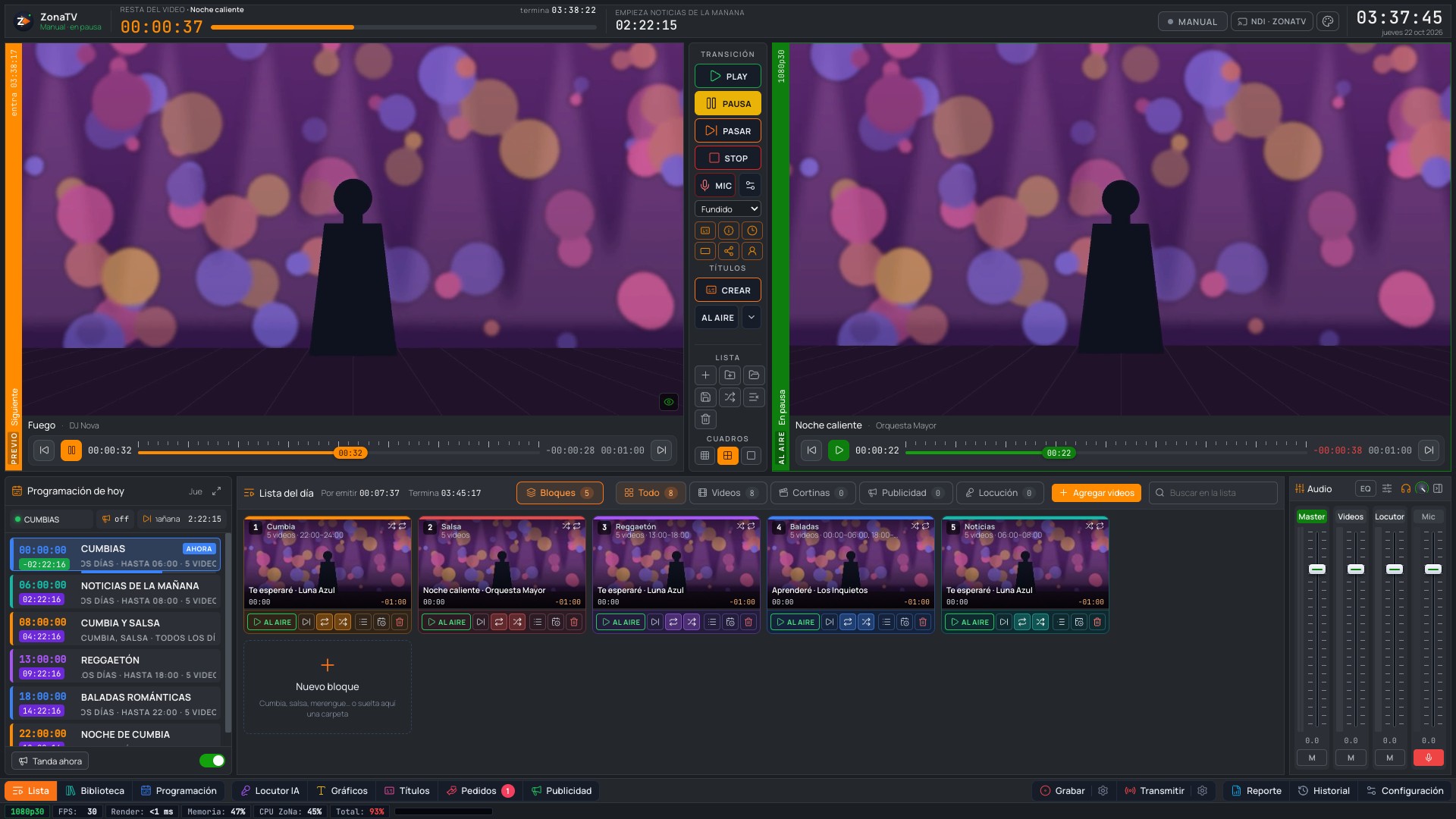Viewport: 1456px width, 819px height.
Task: Open the mic settings sliders icon
Action: pyautogui.click(x=750, y=185)
